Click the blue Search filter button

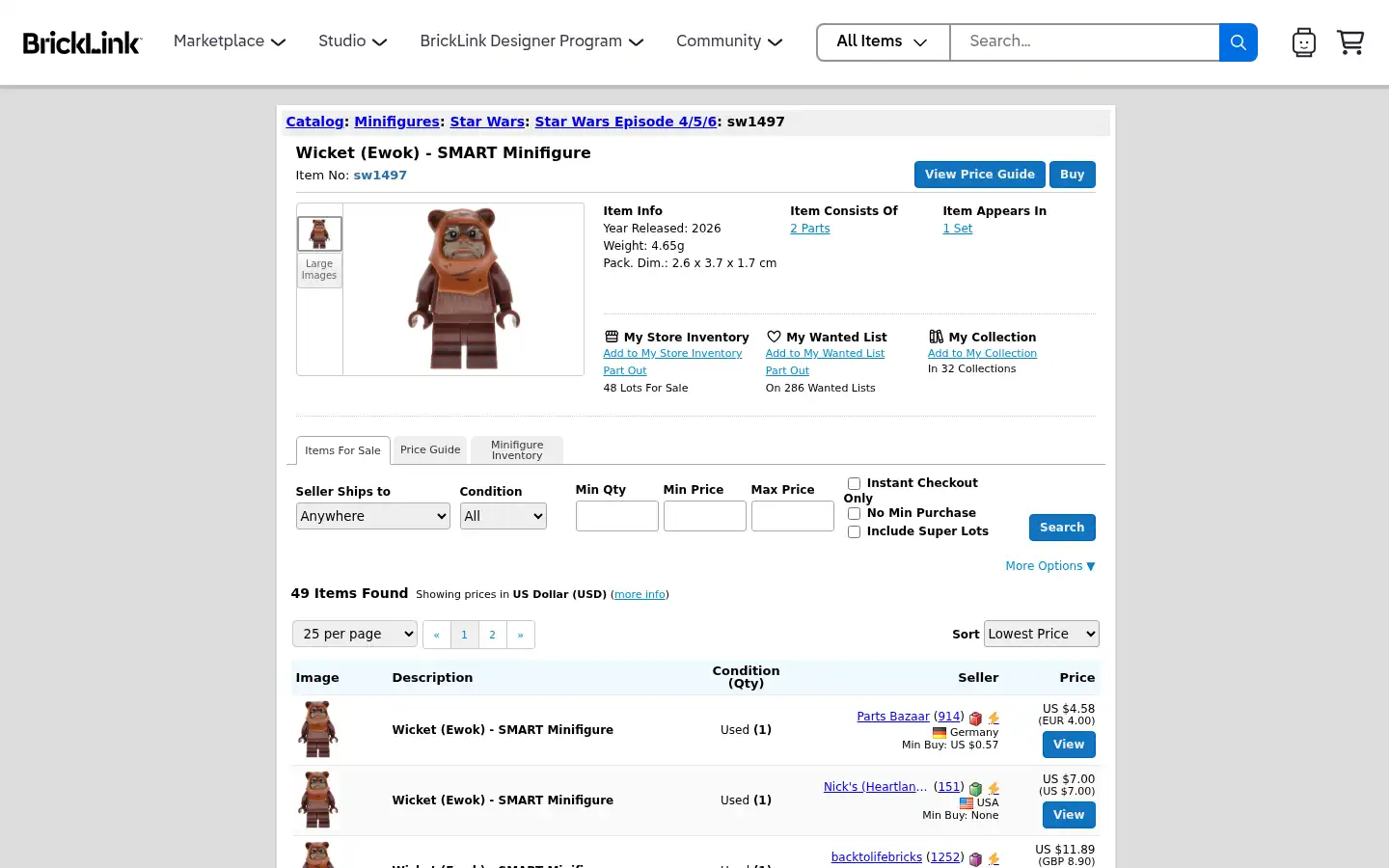[1062, 528]
